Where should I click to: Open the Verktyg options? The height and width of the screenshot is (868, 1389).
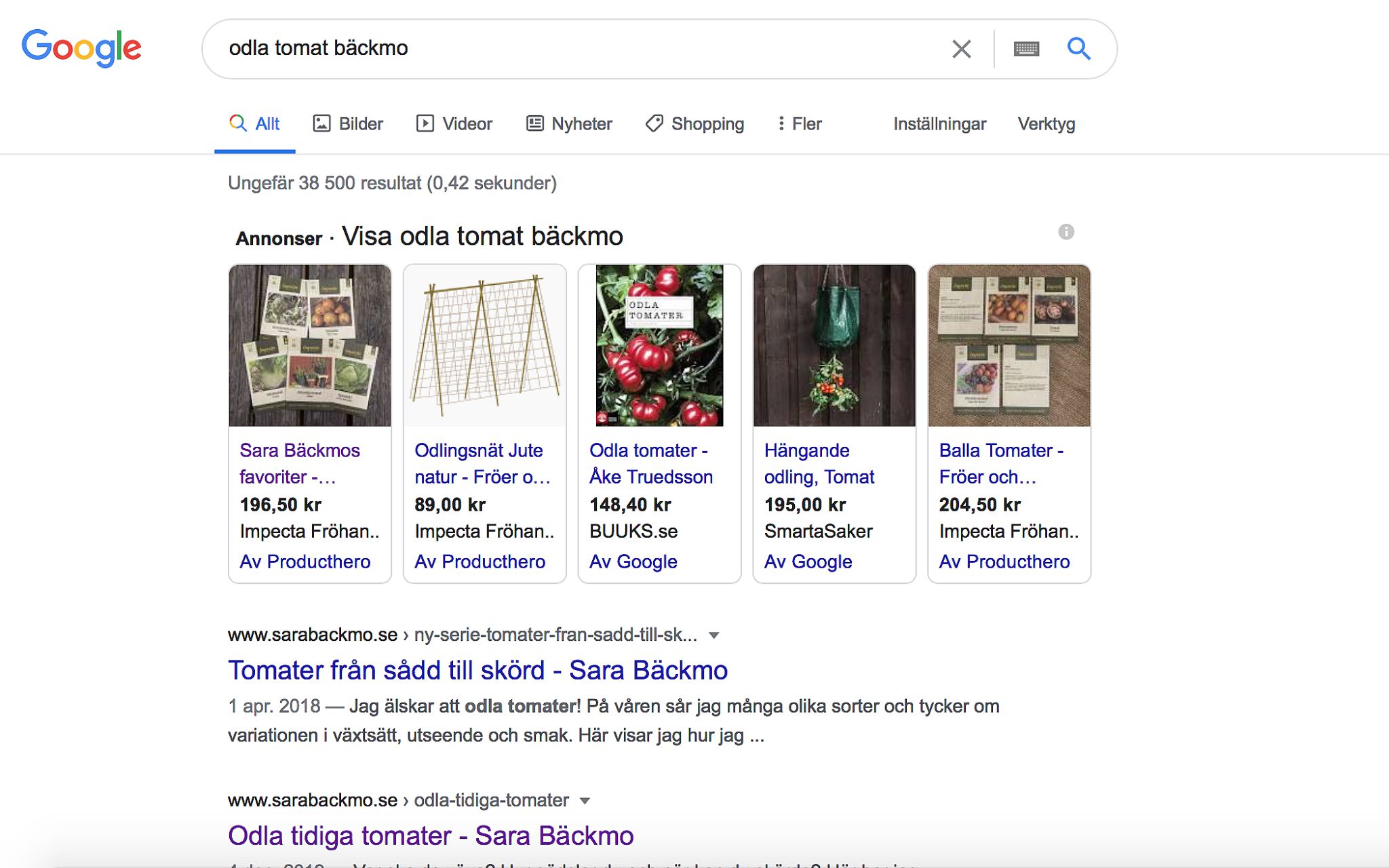[1046, 124]
